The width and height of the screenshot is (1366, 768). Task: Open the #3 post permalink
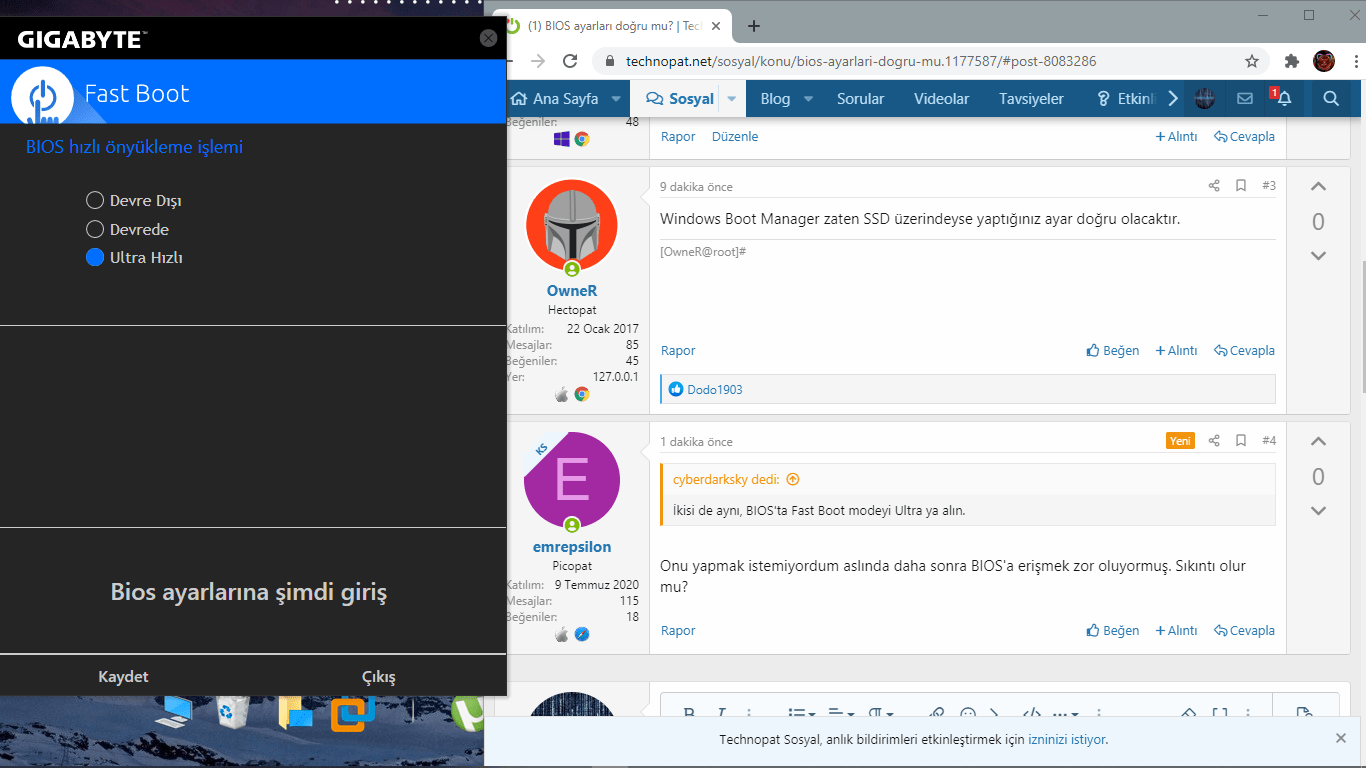[x=1268, y=186]
